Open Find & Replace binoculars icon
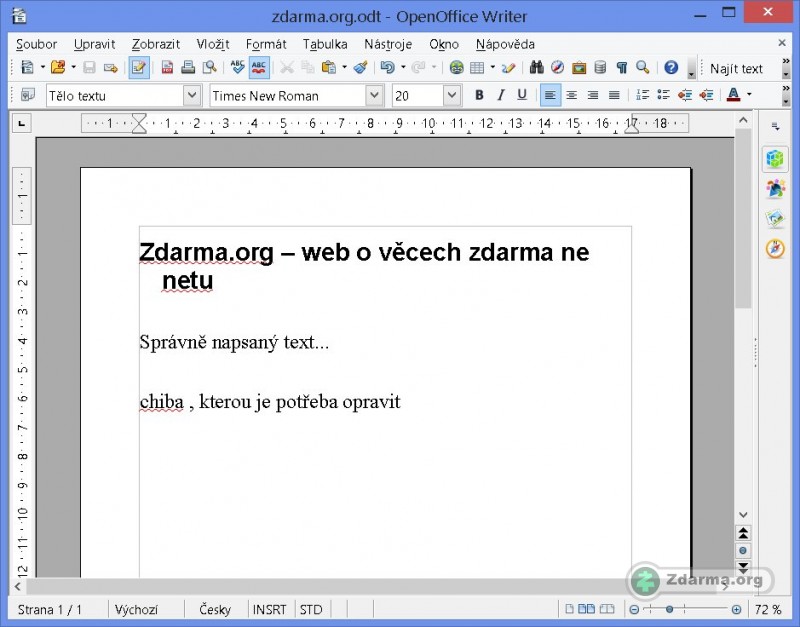 [x=536, y=67]
